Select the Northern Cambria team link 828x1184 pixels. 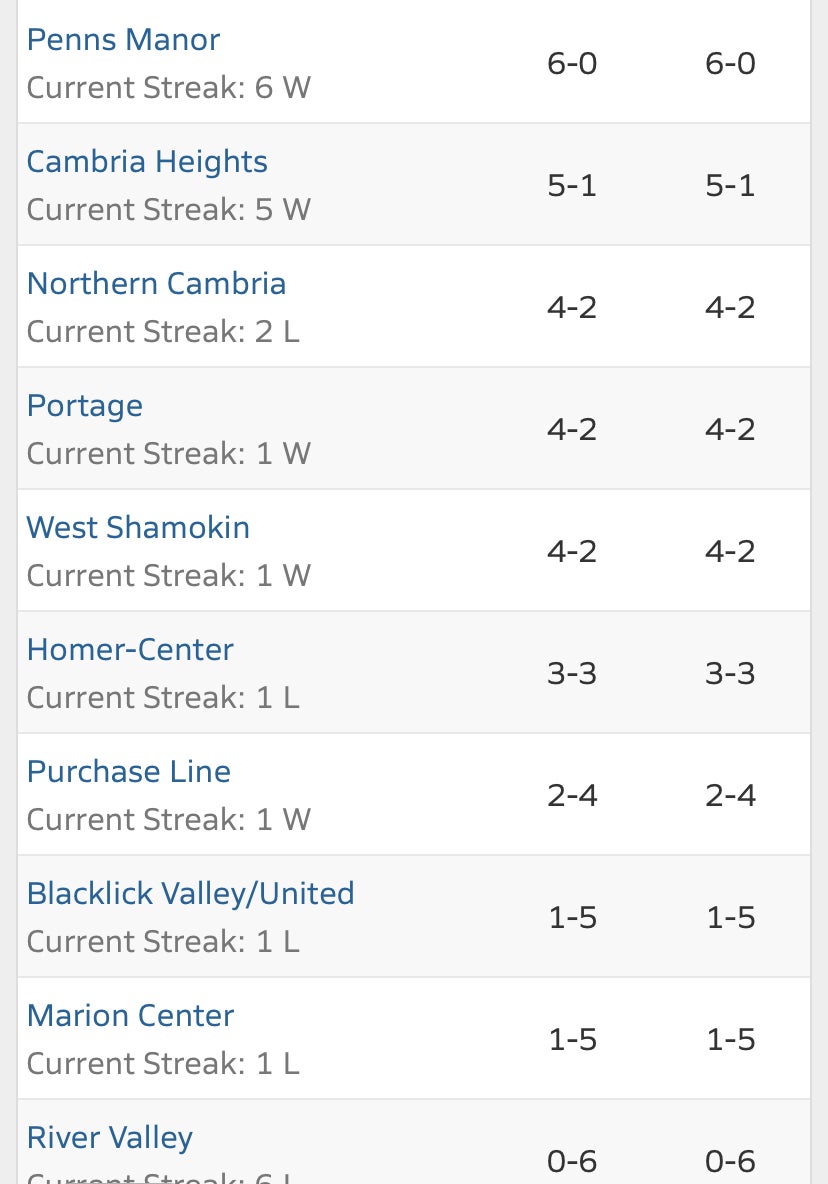(156, 284)
